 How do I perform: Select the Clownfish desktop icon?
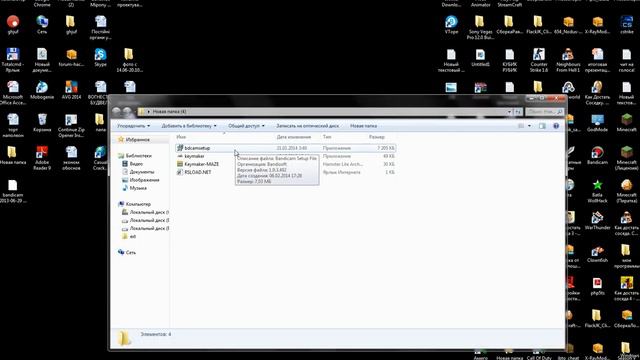tap(598, 253)
